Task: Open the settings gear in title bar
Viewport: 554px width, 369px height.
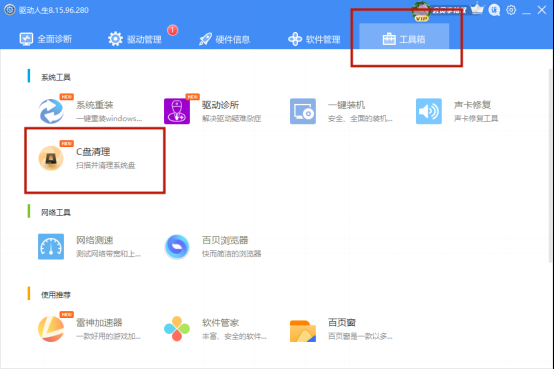Action: click(511, 10)
